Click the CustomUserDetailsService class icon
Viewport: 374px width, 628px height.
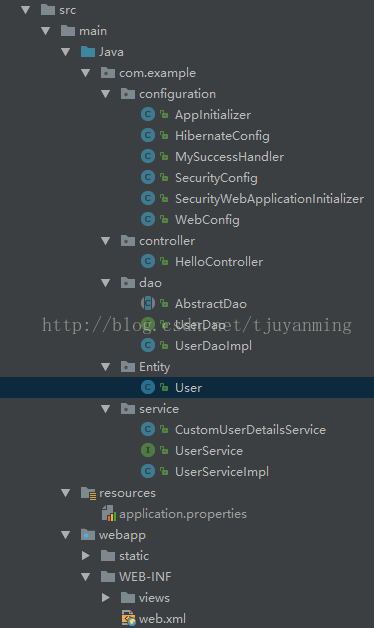tap(148, 429)
